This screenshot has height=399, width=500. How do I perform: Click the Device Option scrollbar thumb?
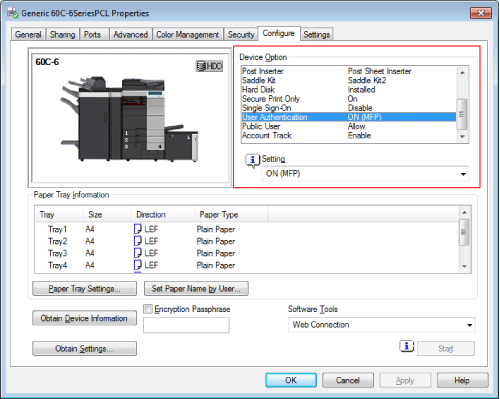tap(462, 114)
